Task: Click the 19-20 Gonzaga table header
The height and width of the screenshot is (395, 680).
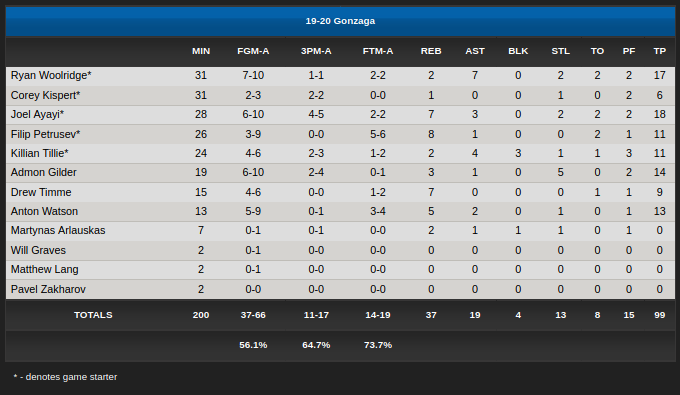Action: coord(340,21)
